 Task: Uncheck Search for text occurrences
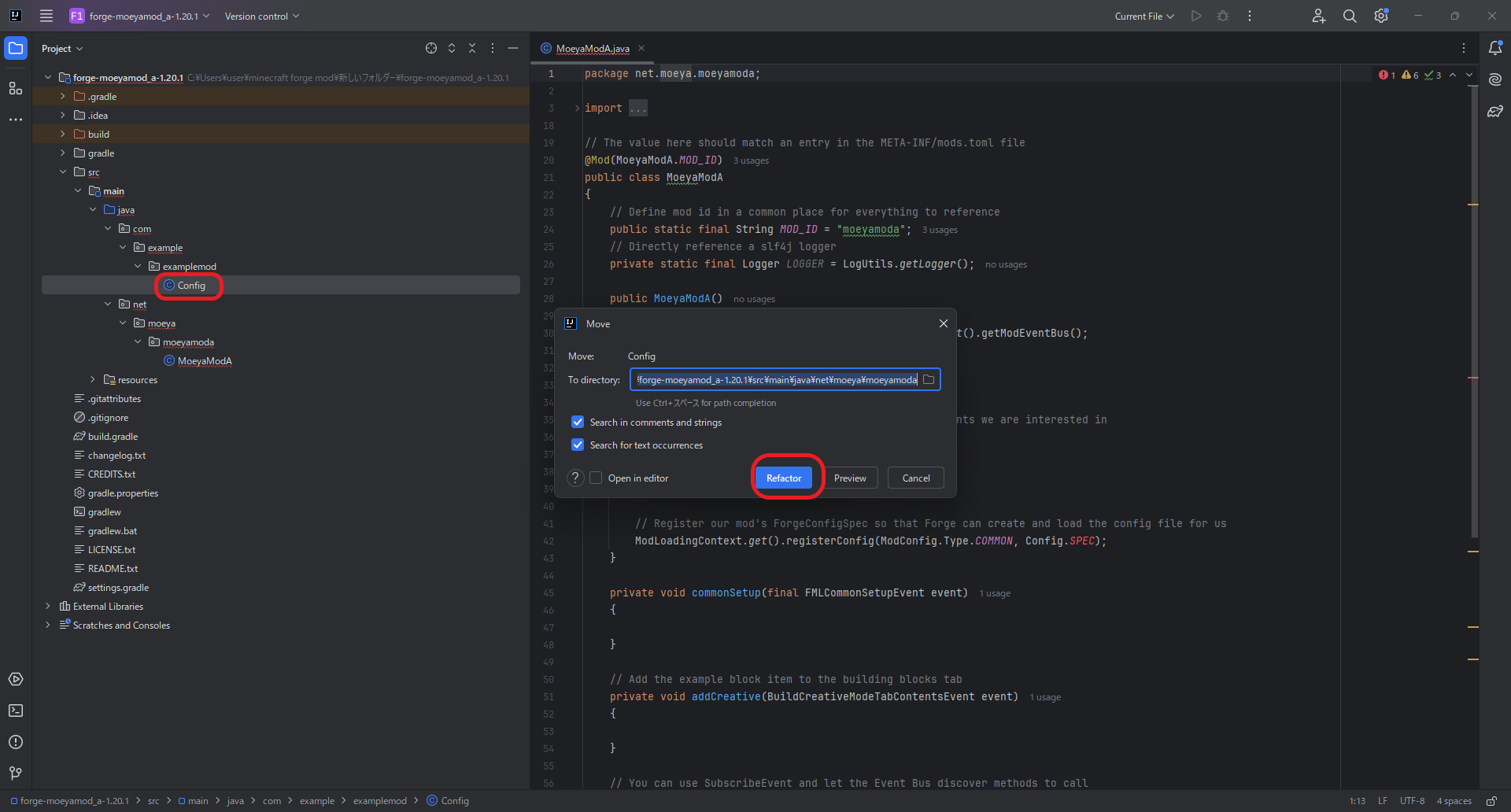[578, 445]
